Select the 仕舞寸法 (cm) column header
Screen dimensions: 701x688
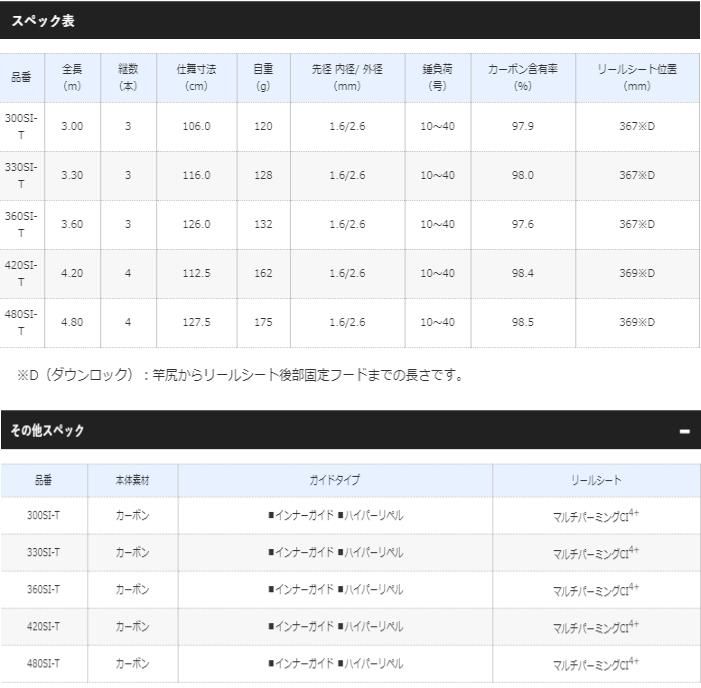[196, 77]
